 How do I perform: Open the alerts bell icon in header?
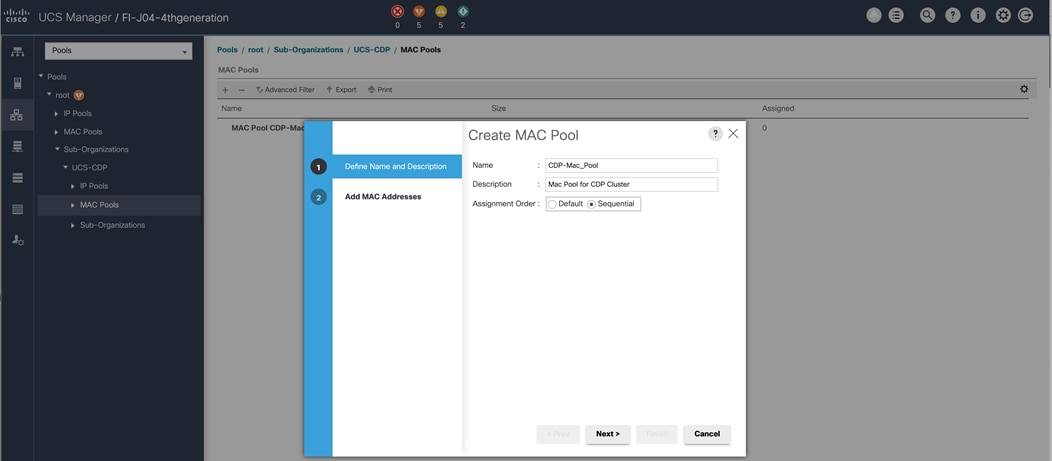click(x=874, y=15)
